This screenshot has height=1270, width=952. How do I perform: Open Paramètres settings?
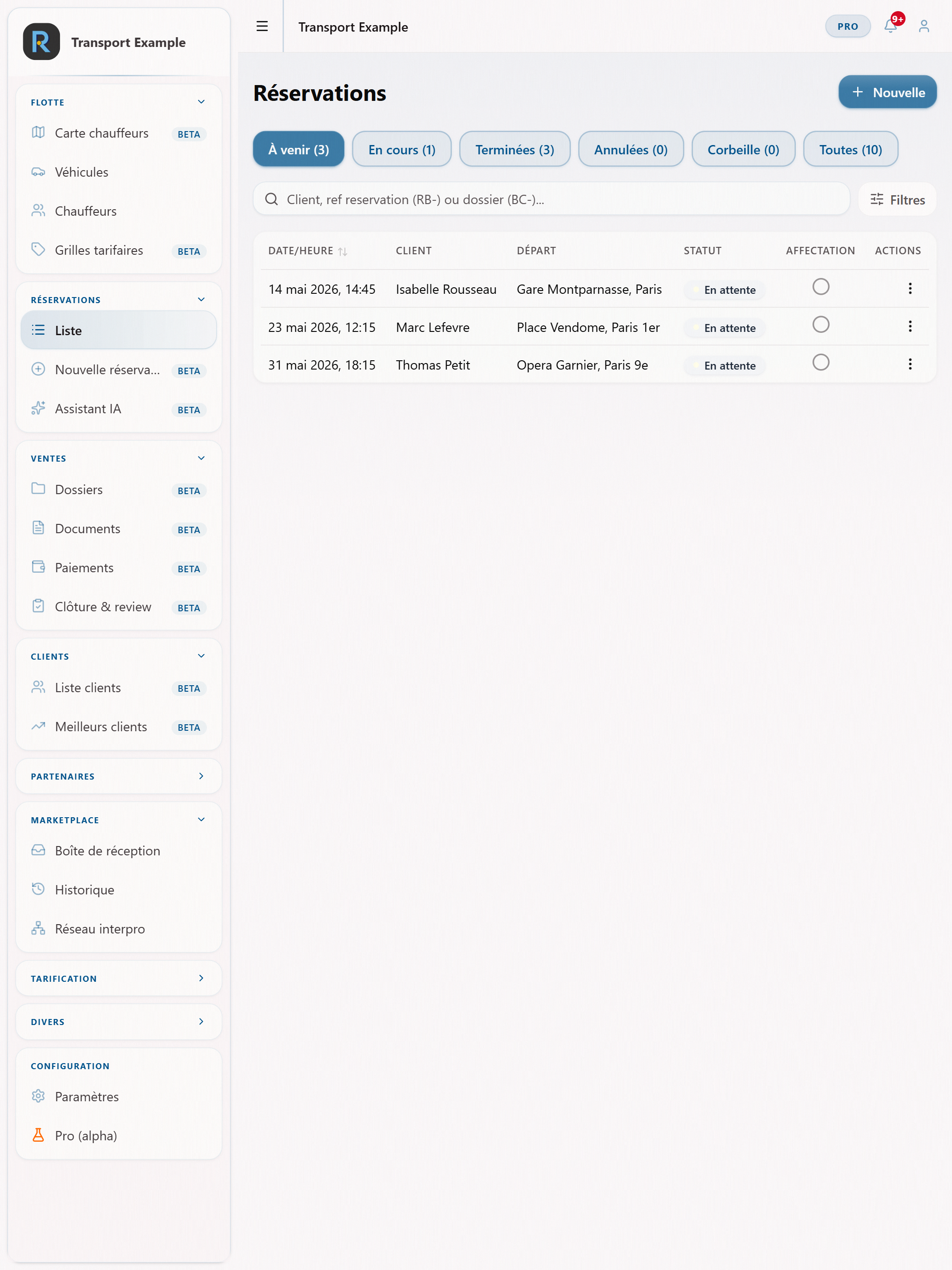119,1096
